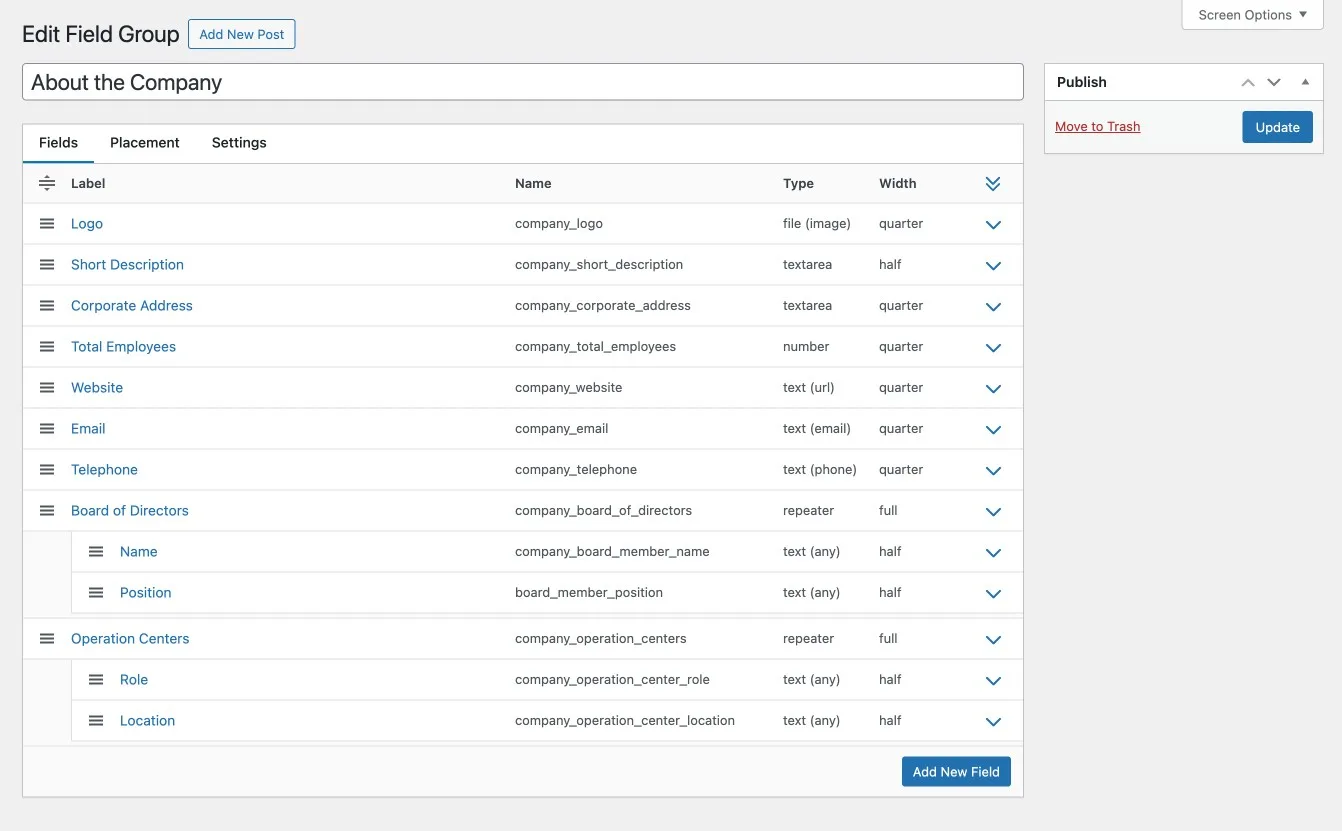Viewport: 1342px width, 831px height.
Task: Click the drag handle for the Position subfield
Action: [x=96, y=593]
